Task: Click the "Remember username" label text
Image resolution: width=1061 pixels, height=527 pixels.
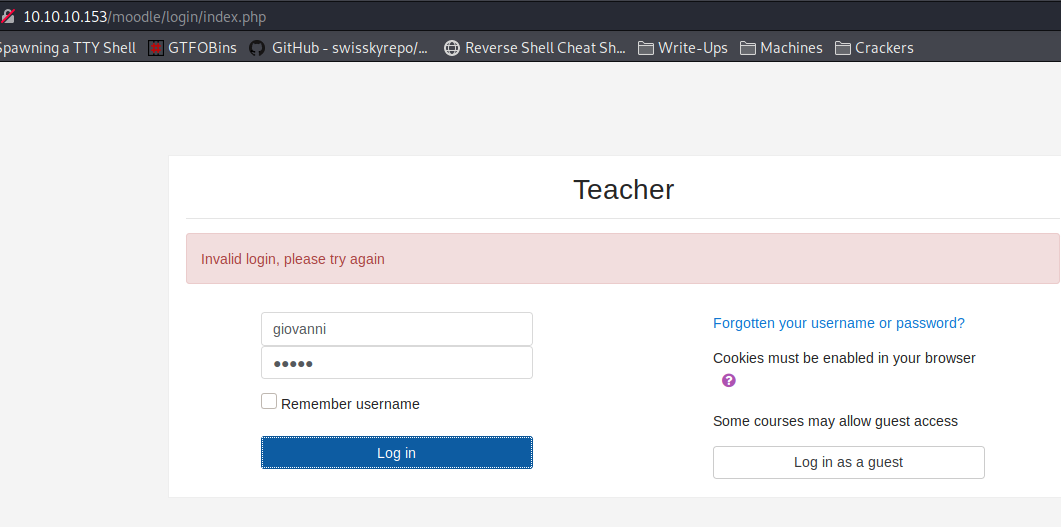Action: click(350, 404)
